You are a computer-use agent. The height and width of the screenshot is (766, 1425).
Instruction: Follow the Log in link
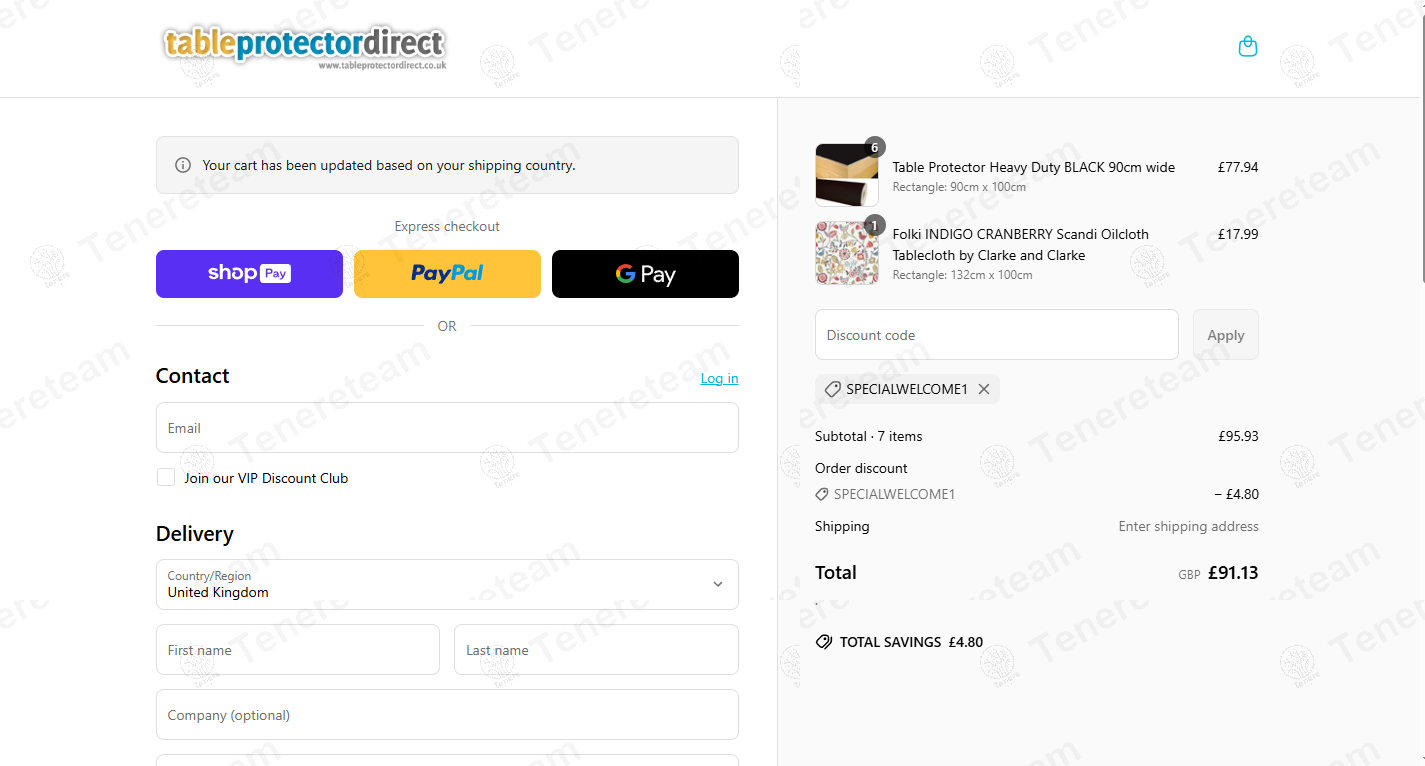tap(719, 378)
